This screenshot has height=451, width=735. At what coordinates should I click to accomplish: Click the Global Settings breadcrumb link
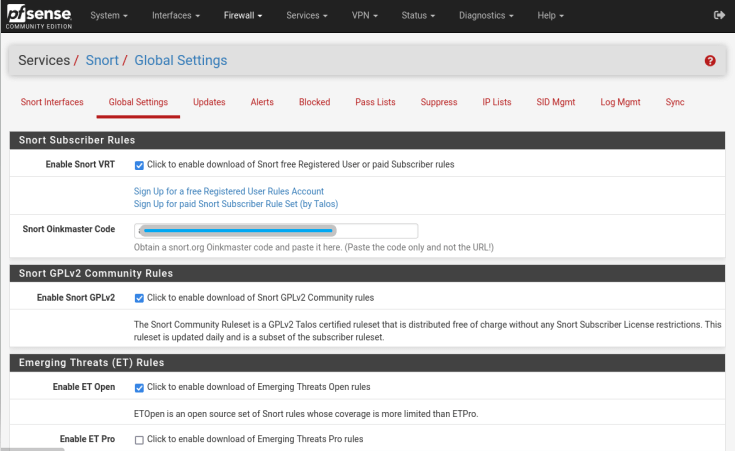pos(180,60)
